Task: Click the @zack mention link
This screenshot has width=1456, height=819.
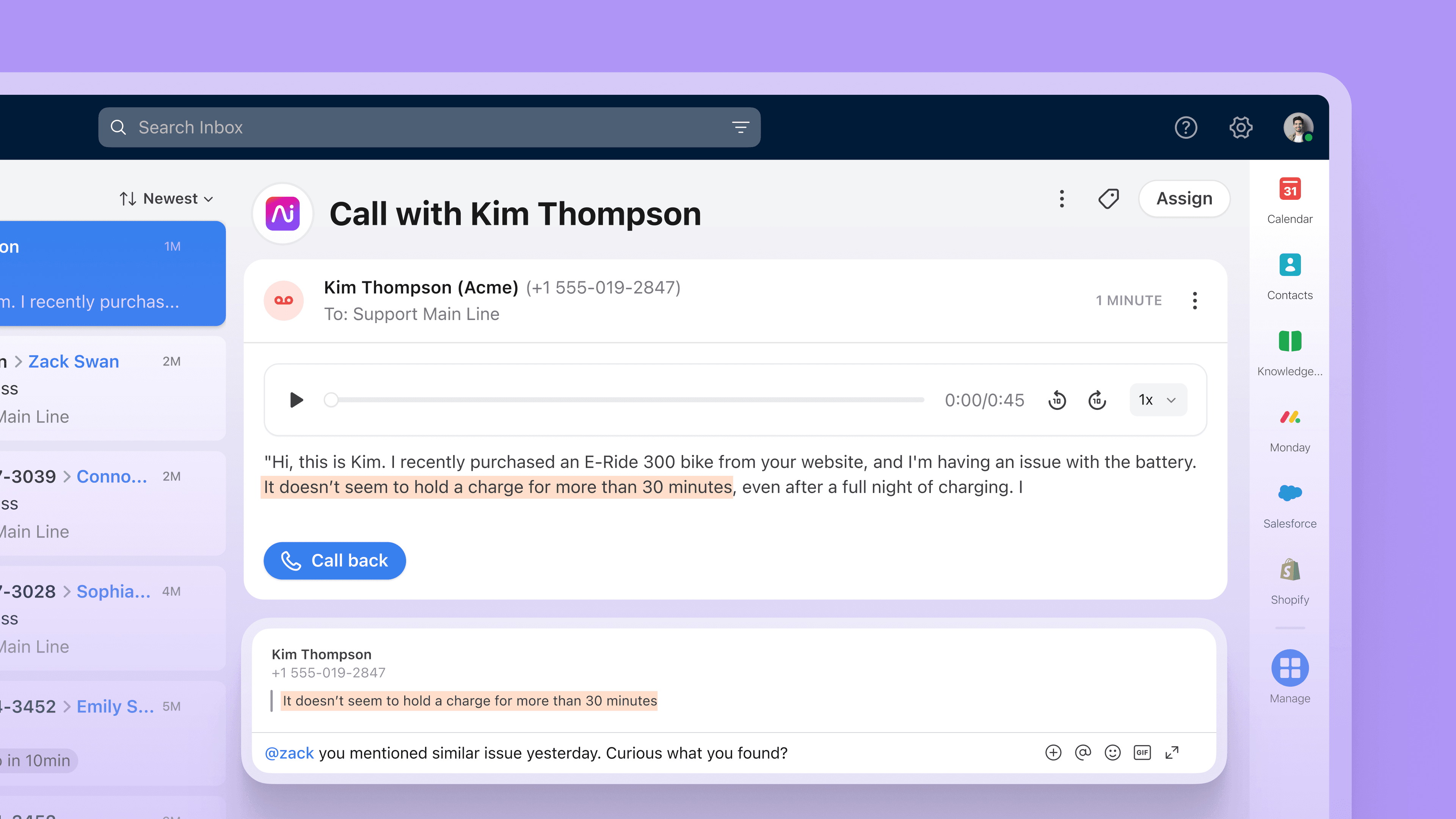Action: [x=289, y=753]
